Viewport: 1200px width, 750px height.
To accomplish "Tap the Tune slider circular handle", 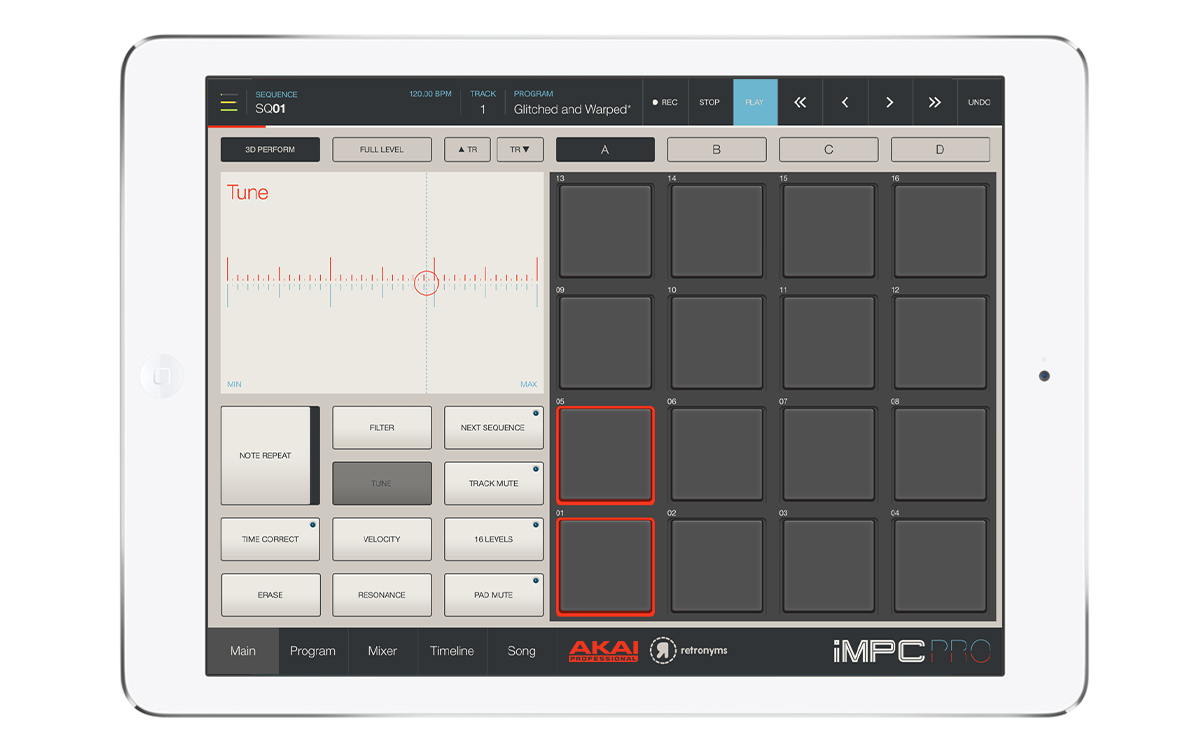I will [427, 283].
